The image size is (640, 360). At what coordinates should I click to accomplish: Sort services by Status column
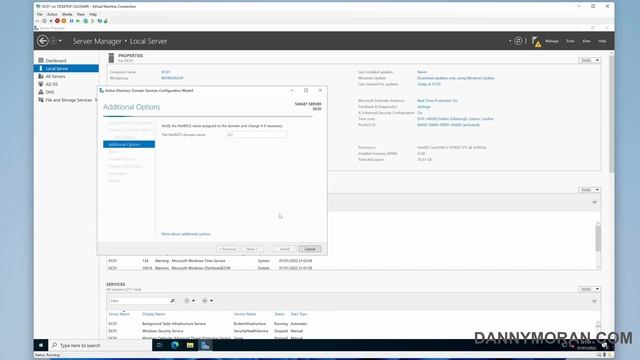tap(279, 314)
